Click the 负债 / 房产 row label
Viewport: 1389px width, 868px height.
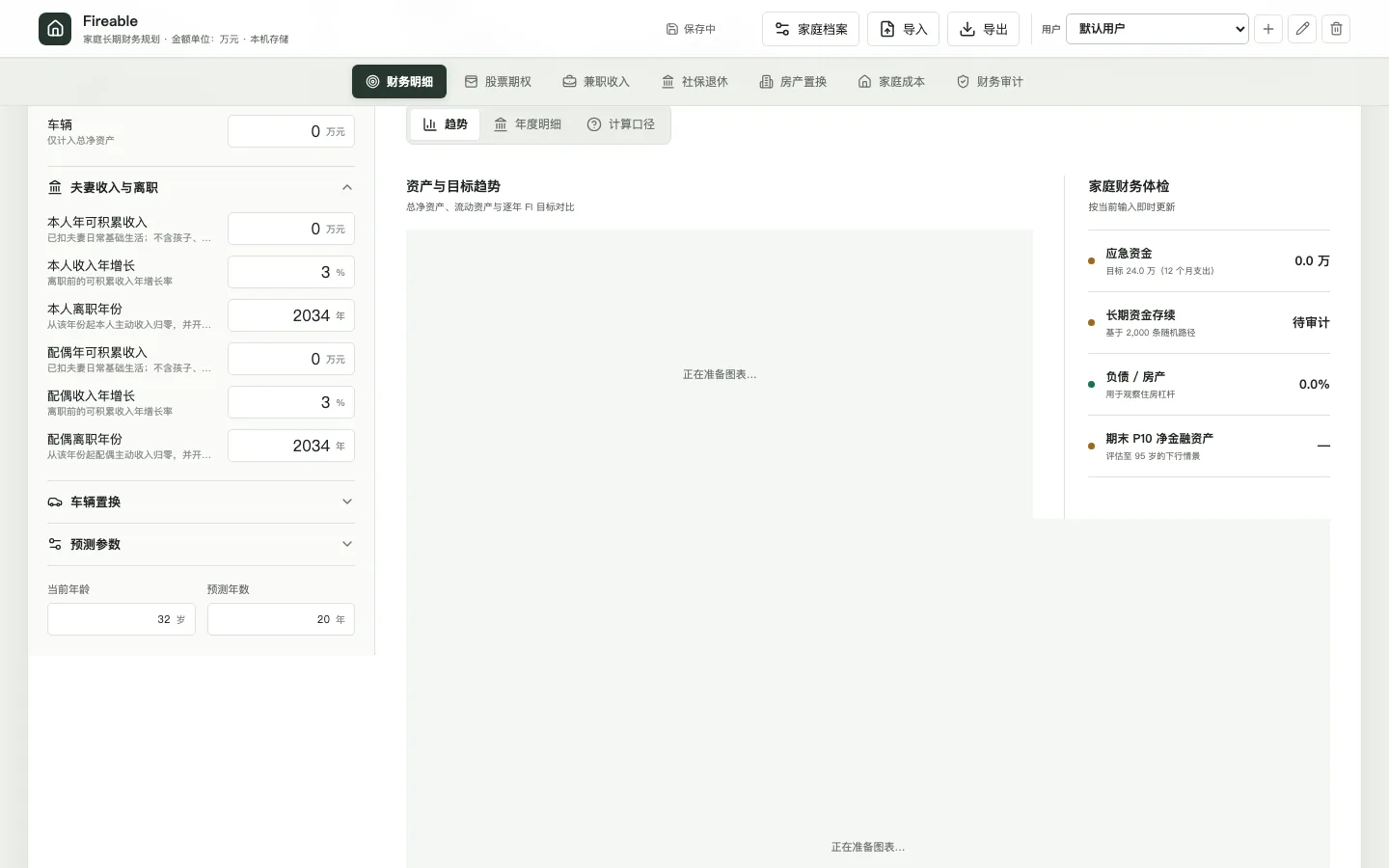point(1135,377)
